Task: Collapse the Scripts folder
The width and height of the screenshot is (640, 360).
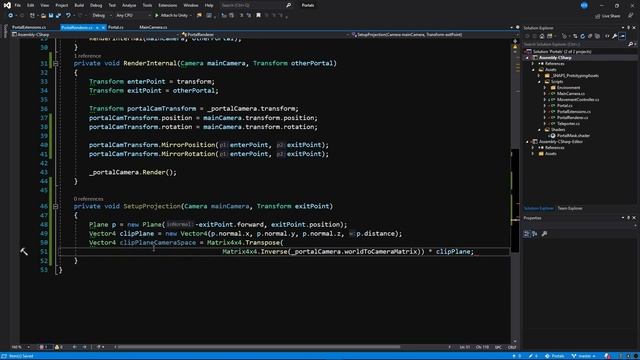Action: pyautogui.click(x=539, y=82)
